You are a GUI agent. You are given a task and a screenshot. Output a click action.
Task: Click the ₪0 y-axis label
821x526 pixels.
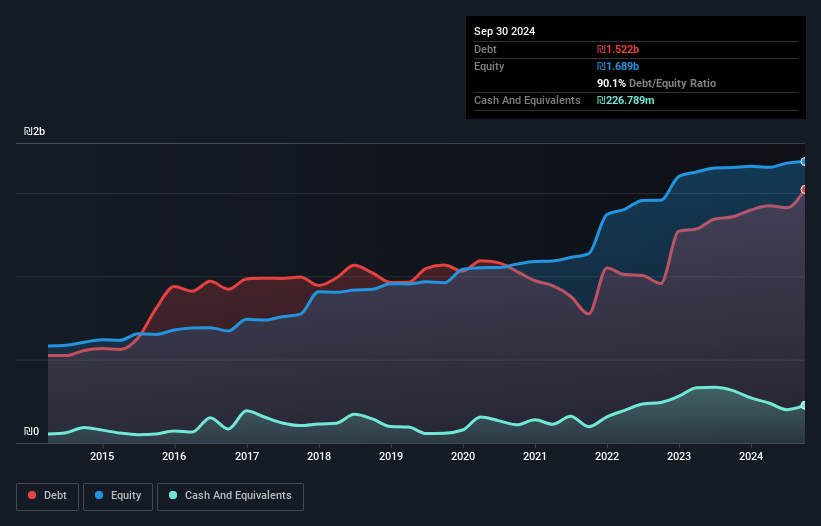pyautogui.click(x=31, y=431)
